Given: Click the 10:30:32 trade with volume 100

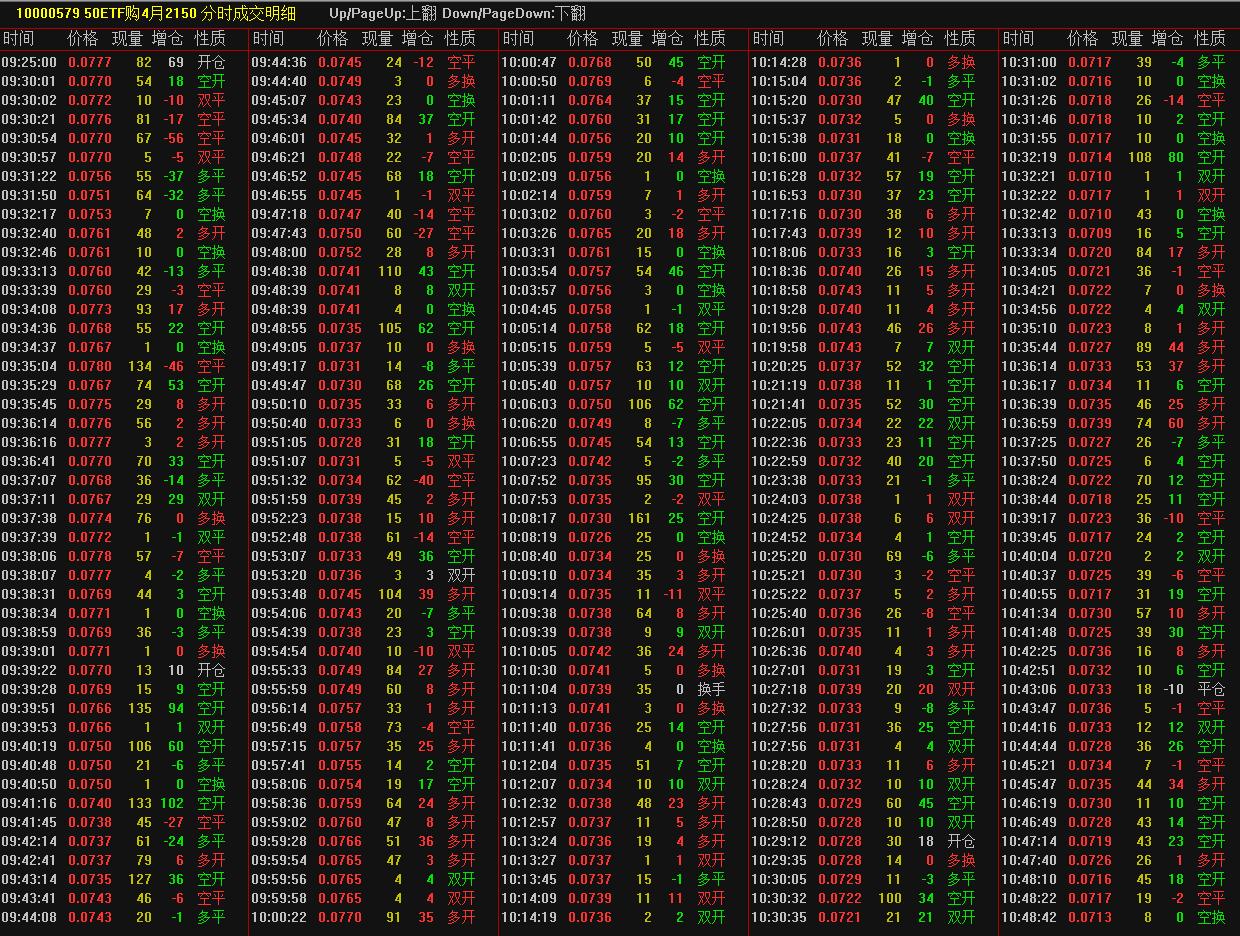Looking at the screenshot, I should [x=889, y=898].
